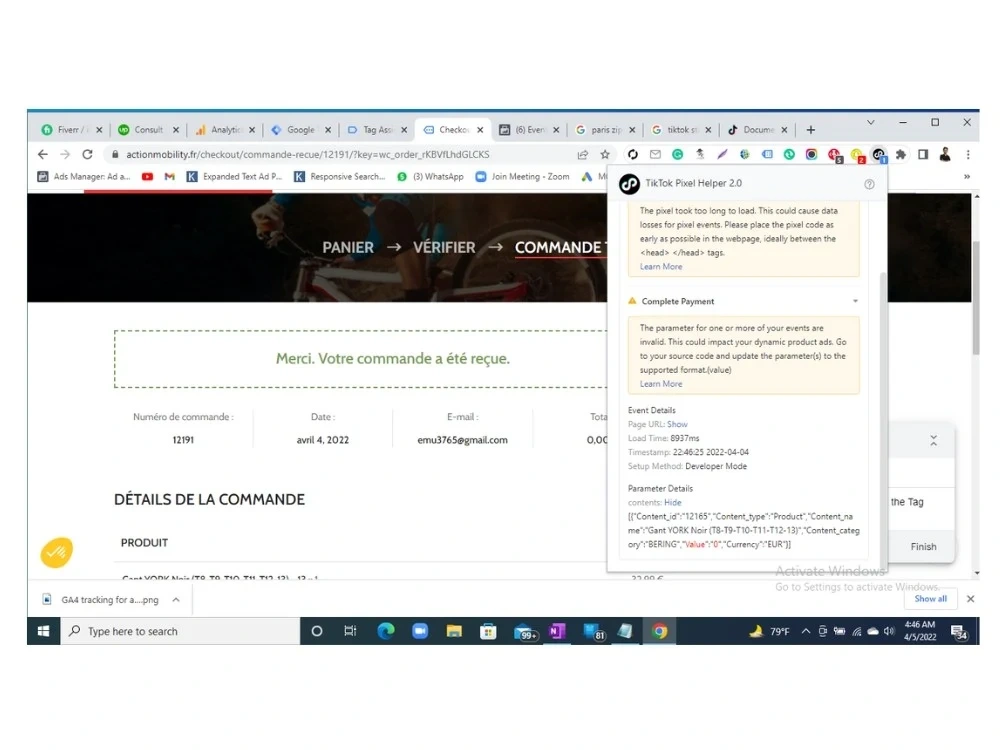Open GA4 tracking downloaded png file
The height and width of the screenshot is (750, 1000).
pyautogui.click(x=102, y=599)
